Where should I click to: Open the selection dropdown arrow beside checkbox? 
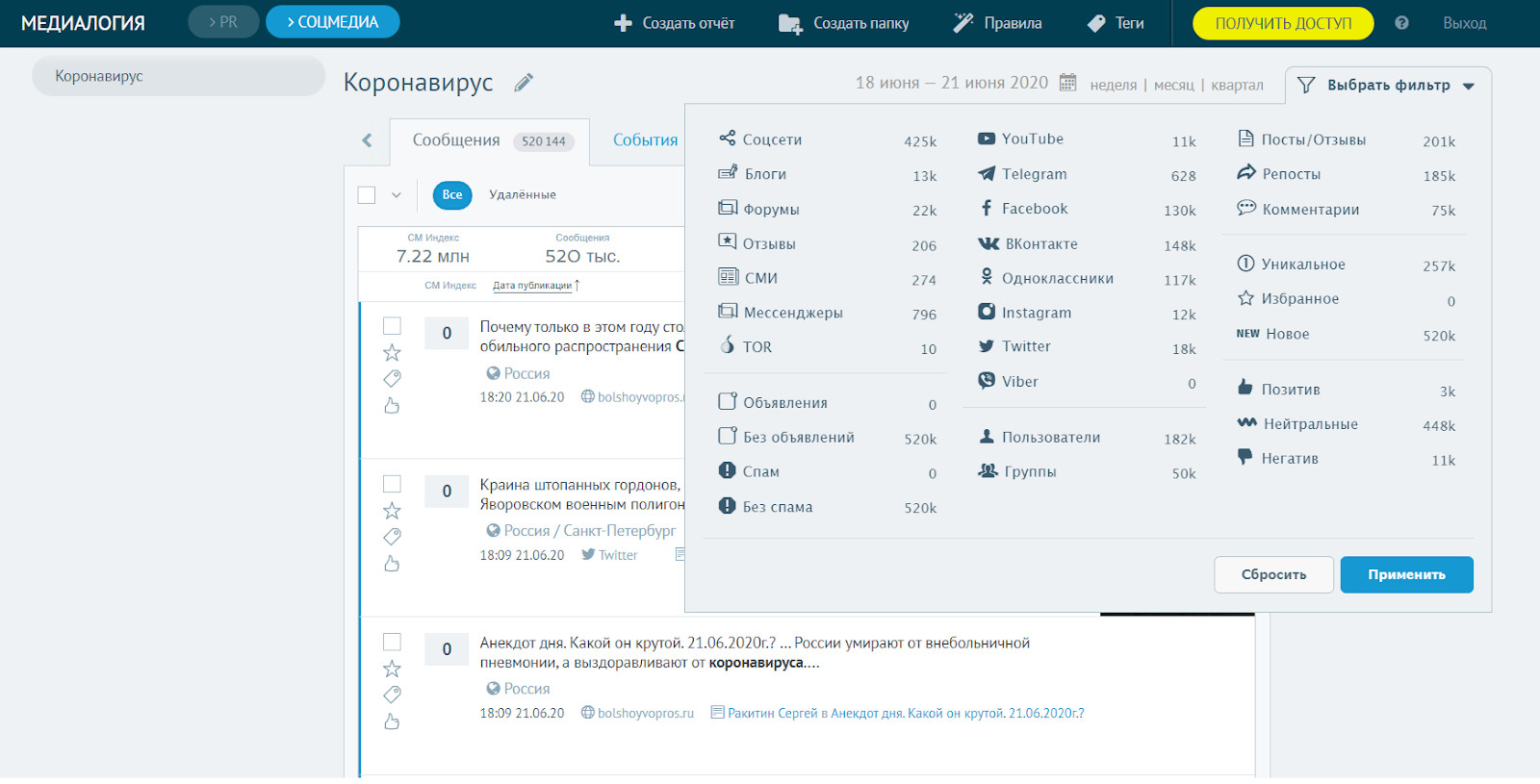(x=396, y=195)
